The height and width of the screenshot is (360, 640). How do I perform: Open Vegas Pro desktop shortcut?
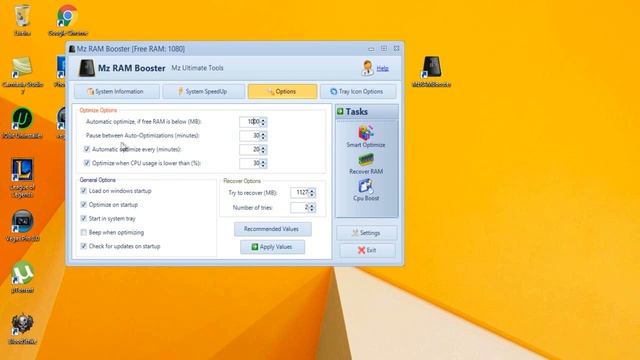point(22,222)
